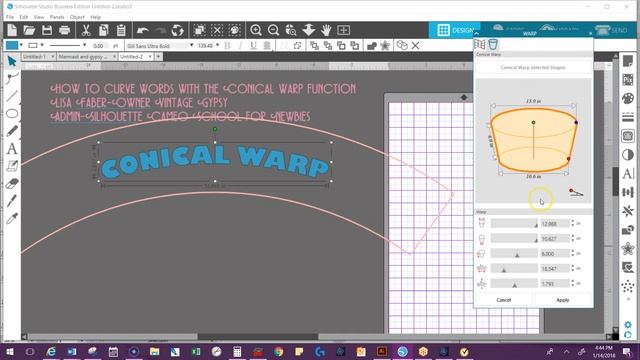Fit the page to the window
The image size is (640, 360).
coord(344,30)
